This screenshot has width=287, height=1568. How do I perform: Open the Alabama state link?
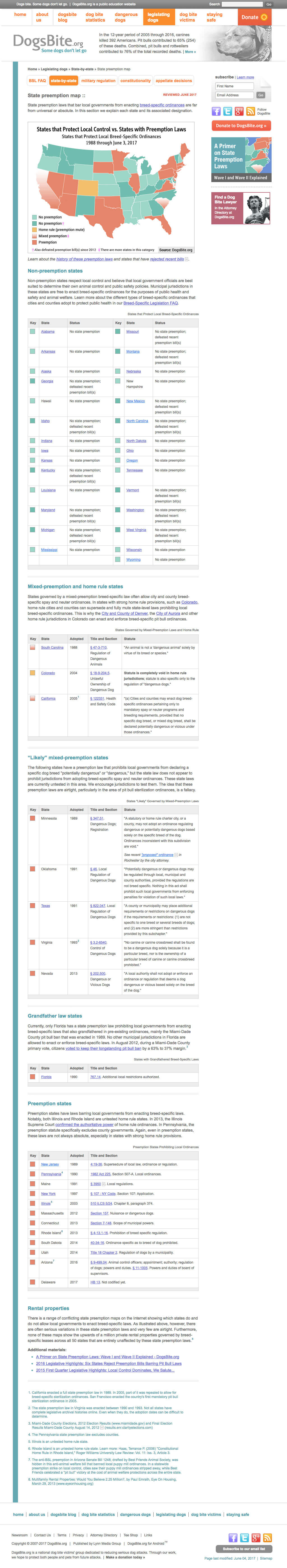[48, 332]
